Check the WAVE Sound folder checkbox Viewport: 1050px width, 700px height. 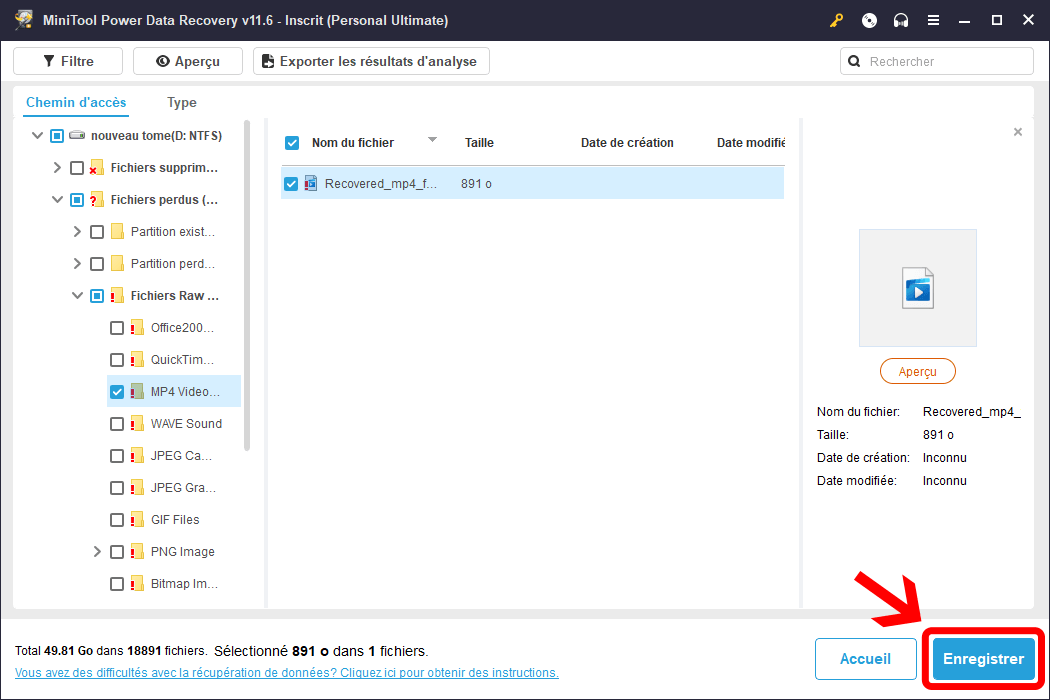pos(117,424)
